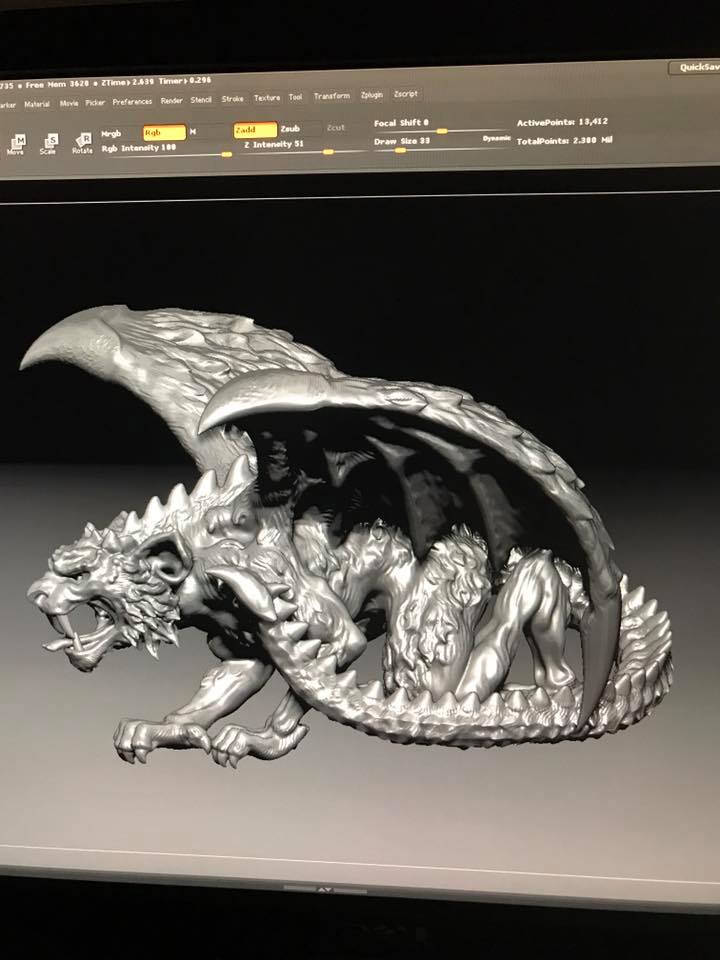720x960 pixels.
Task: Toggle the Dynamic draw size button
Action: click(496, 138)
